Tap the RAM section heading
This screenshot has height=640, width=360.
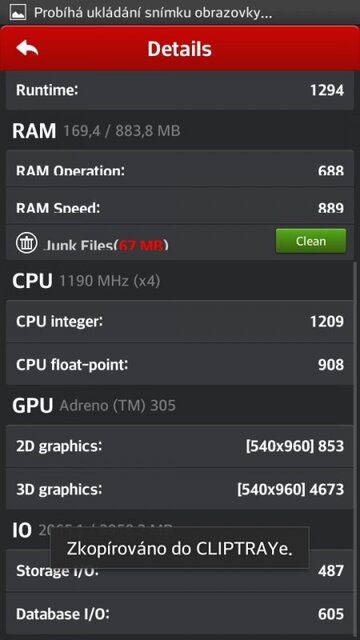34,131
